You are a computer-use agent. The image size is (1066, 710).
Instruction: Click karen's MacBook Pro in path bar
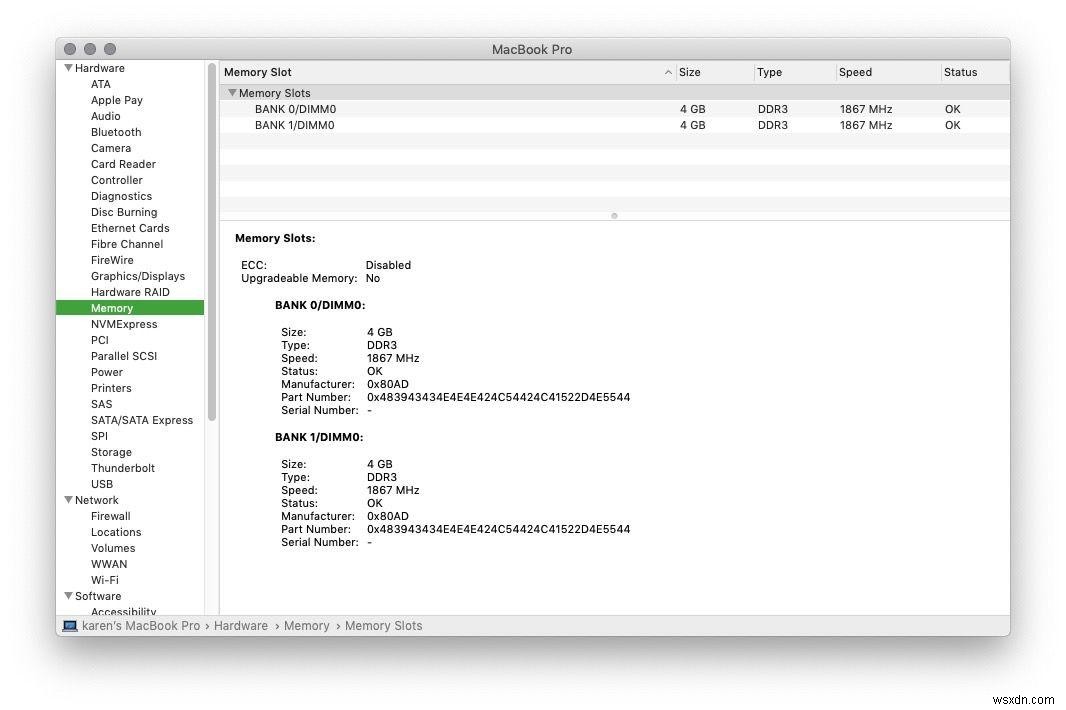coord(141,626)
